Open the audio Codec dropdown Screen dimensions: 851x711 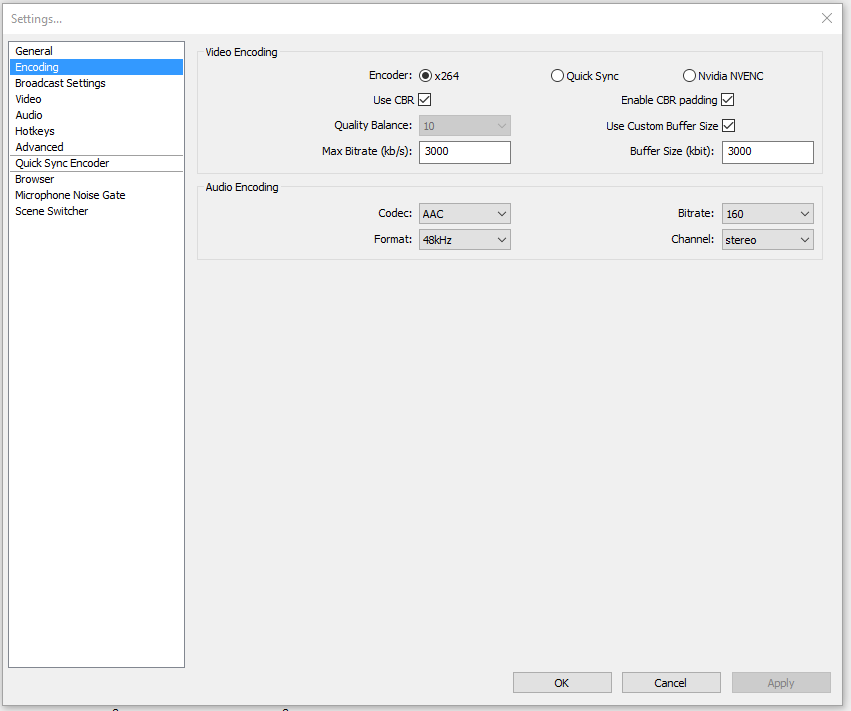click(465, 214)
